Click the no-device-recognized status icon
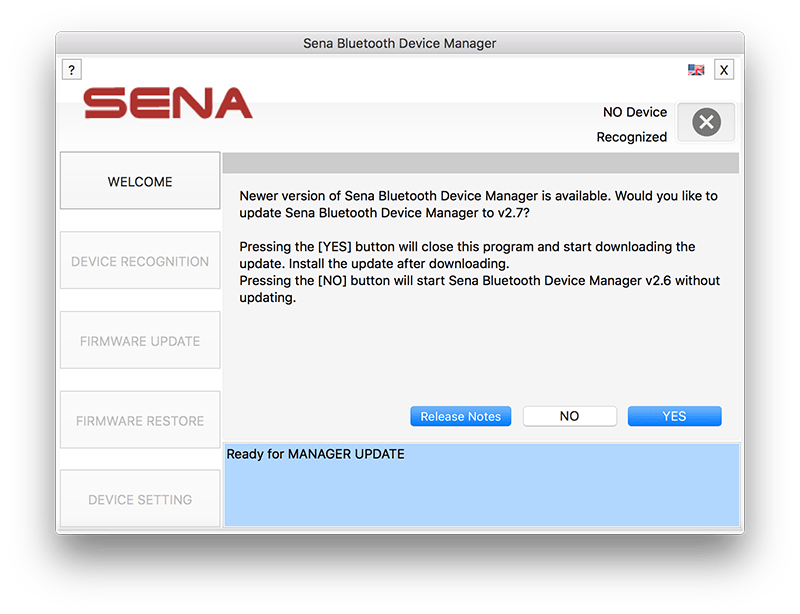This screenshot has height=614, width=800. [x=706, y=122]
